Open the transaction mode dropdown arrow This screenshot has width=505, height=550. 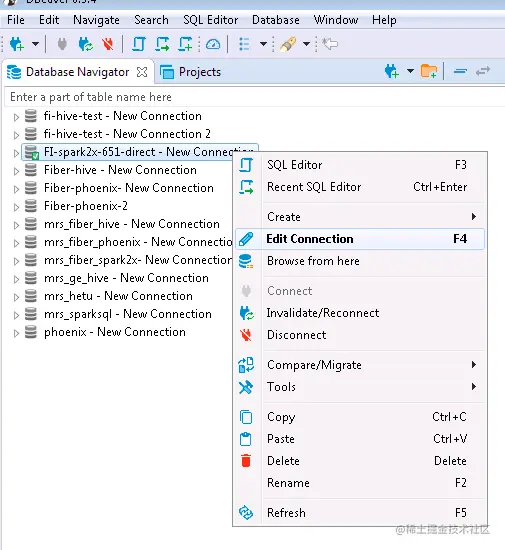click(263, 44)
